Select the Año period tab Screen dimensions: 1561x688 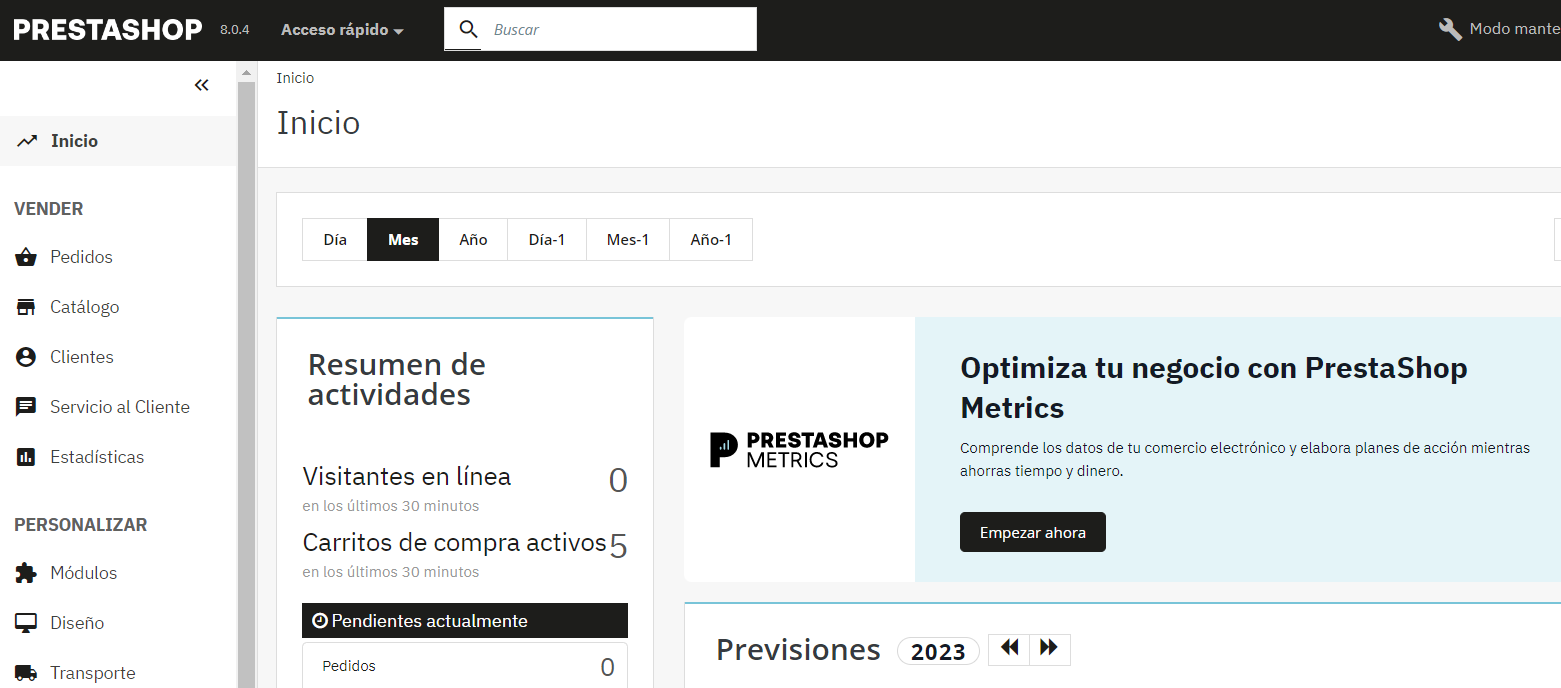(x=473, y=240)
